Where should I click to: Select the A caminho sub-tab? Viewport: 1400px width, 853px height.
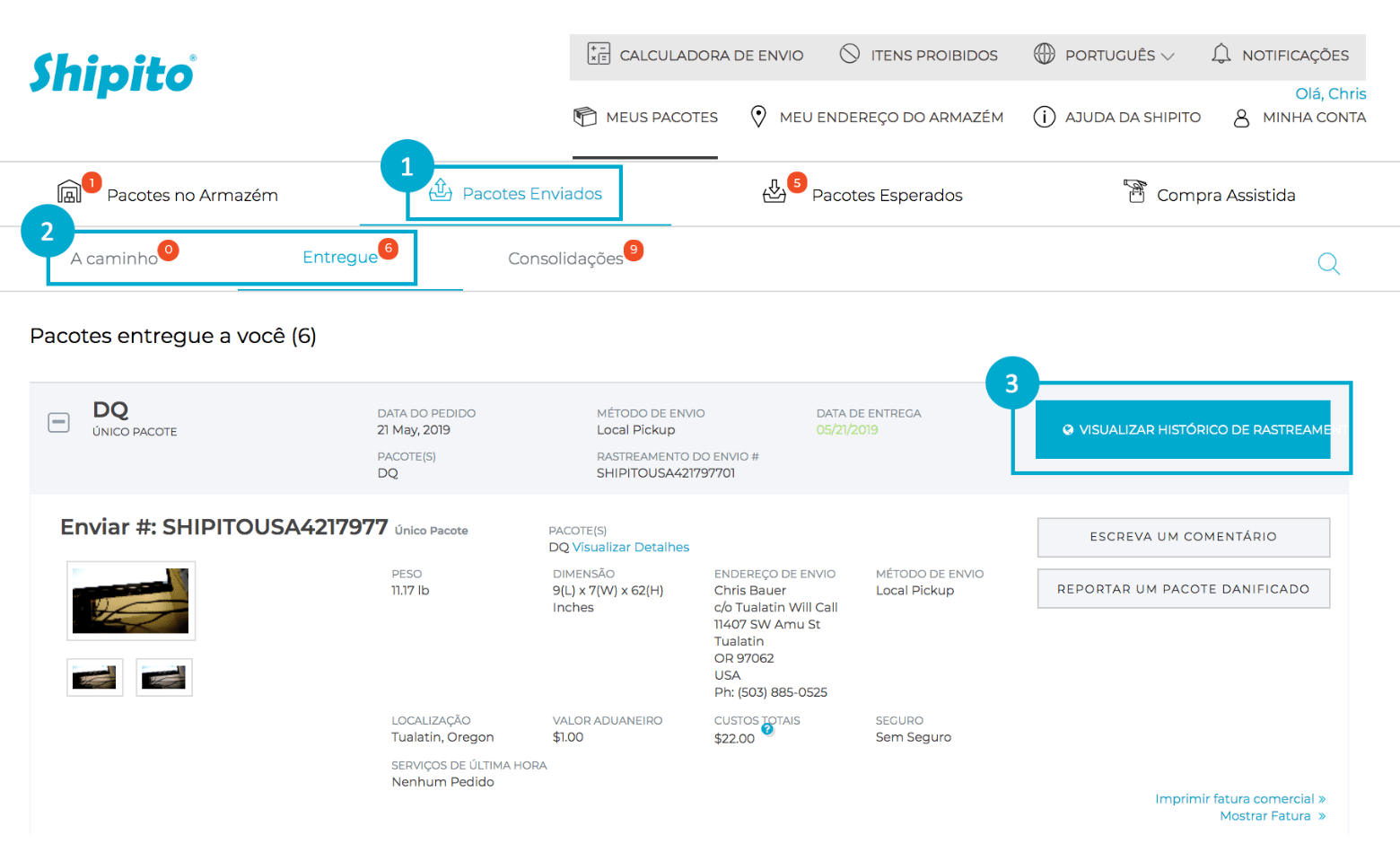[x=114, y=259]
